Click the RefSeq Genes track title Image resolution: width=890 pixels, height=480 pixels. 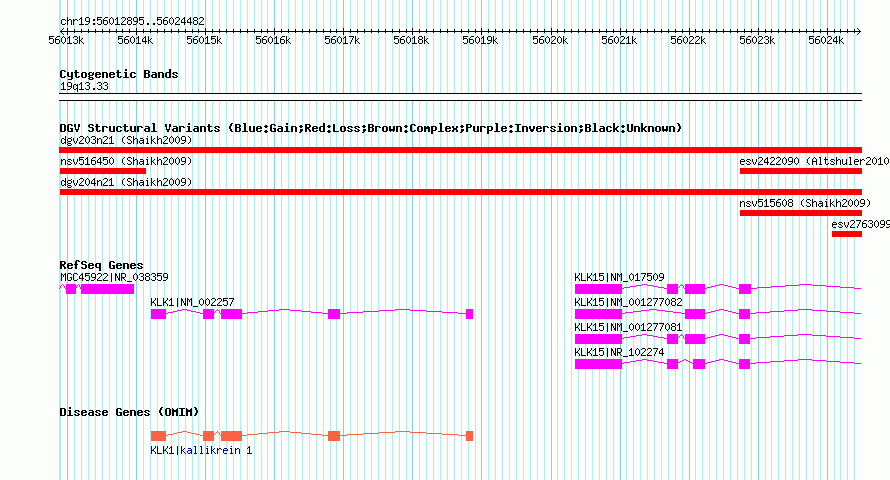[x=101, y=265]
